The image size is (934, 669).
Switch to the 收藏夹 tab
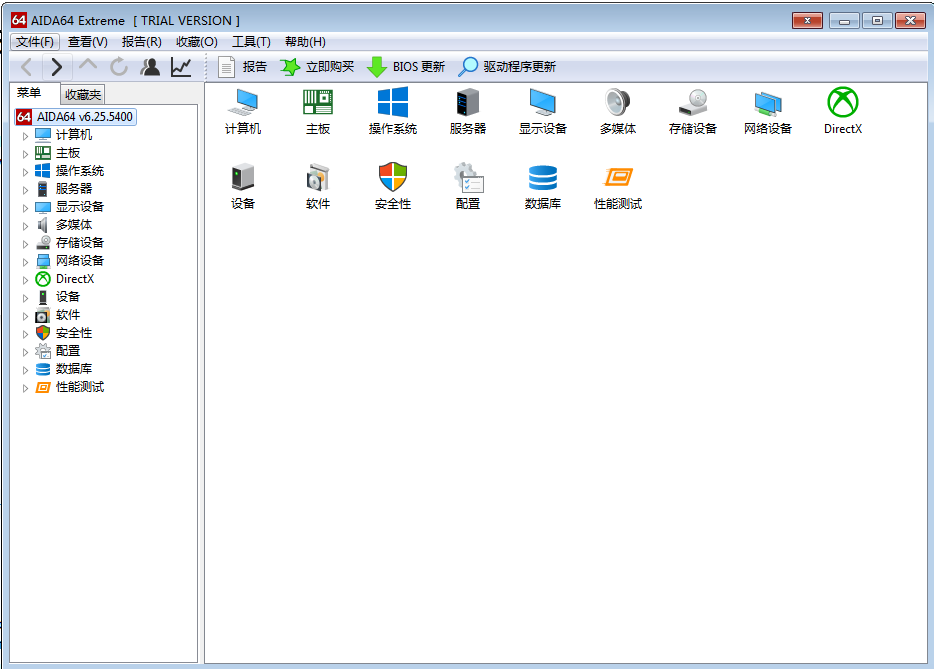click(82, 93)
